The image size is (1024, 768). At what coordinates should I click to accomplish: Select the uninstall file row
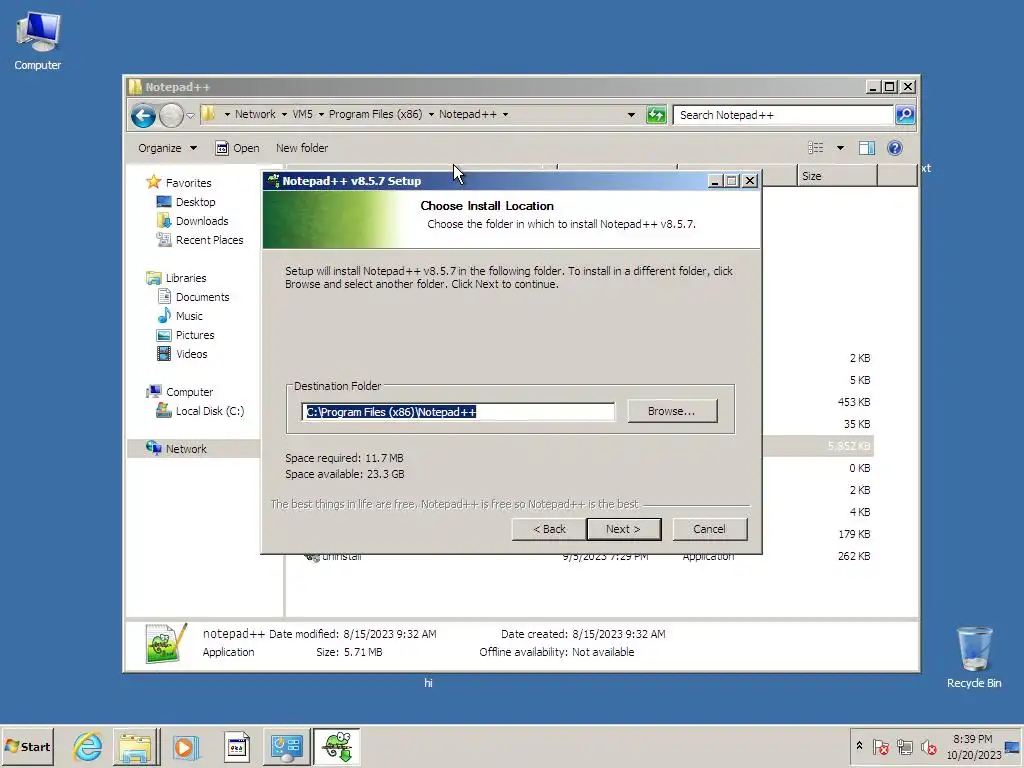579,557
